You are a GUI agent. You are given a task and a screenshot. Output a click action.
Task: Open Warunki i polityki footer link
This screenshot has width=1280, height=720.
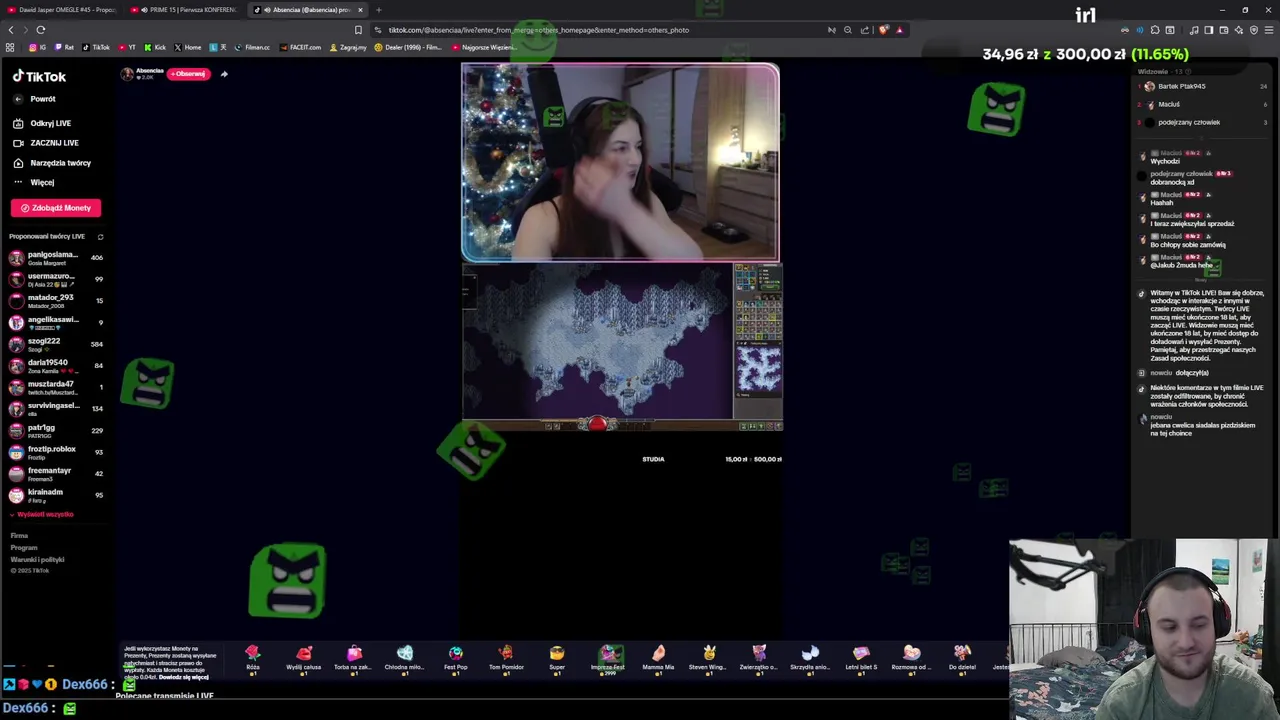pyautogui.click(x=37, y=560)
